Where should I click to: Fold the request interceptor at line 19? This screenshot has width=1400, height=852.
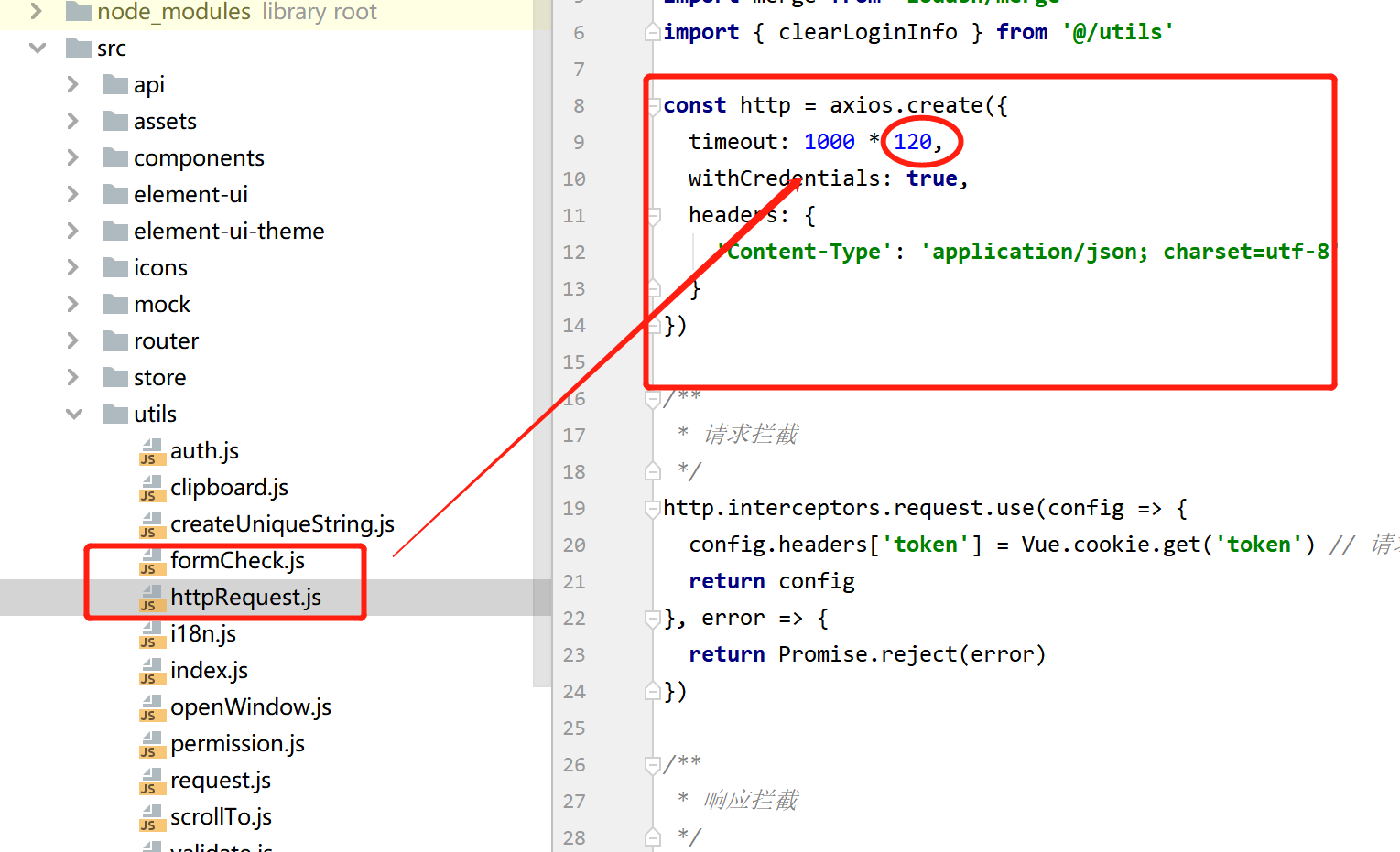(x=653, y=509)
